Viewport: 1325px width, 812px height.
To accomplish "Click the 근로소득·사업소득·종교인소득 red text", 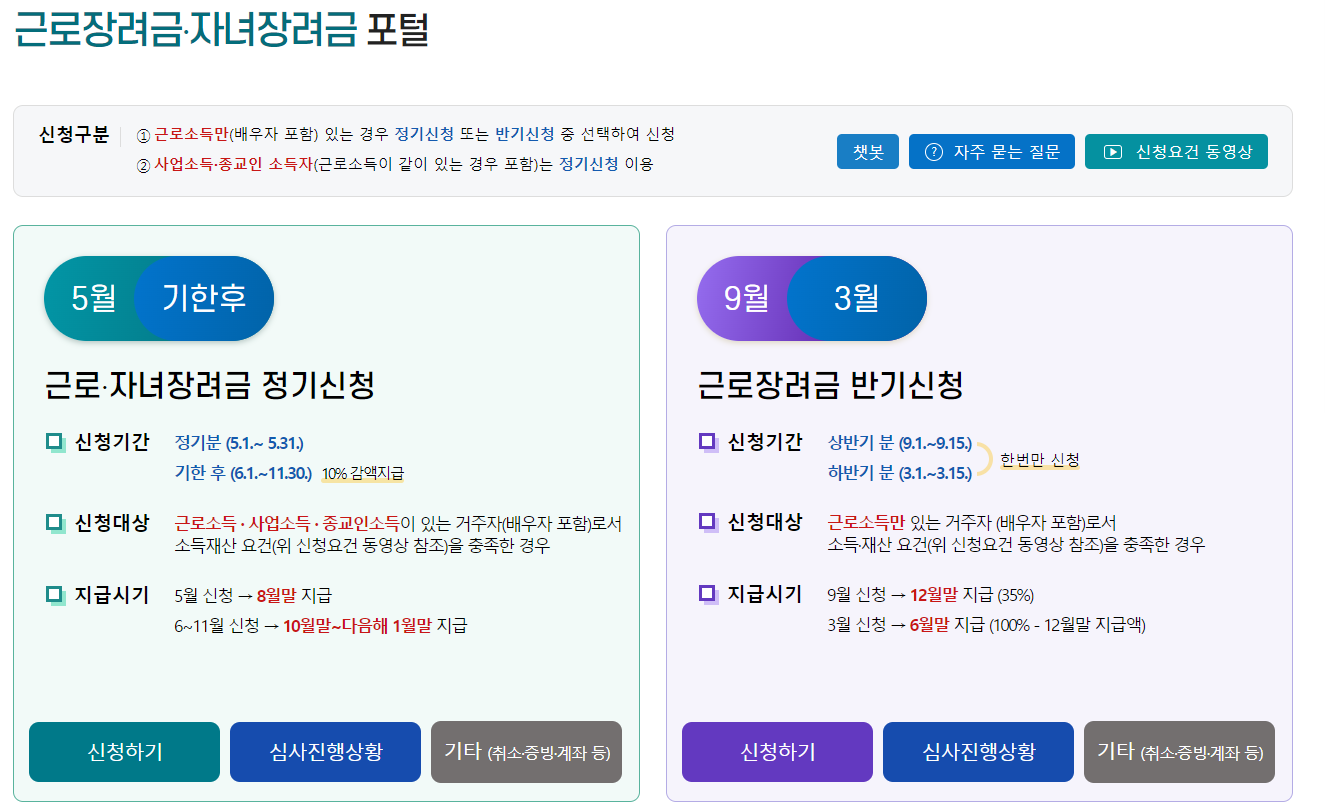I will coord(287,523).
